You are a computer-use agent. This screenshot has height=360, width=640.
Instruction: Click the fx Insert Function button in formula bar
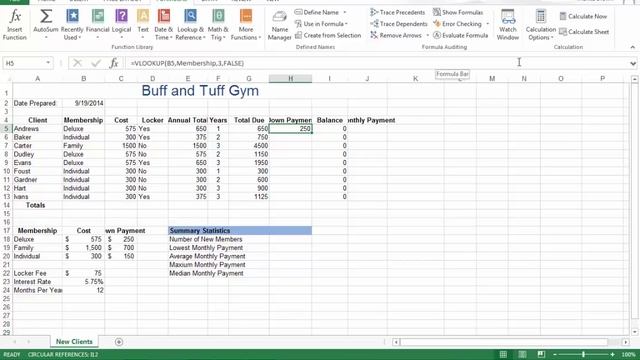point(114,63)
